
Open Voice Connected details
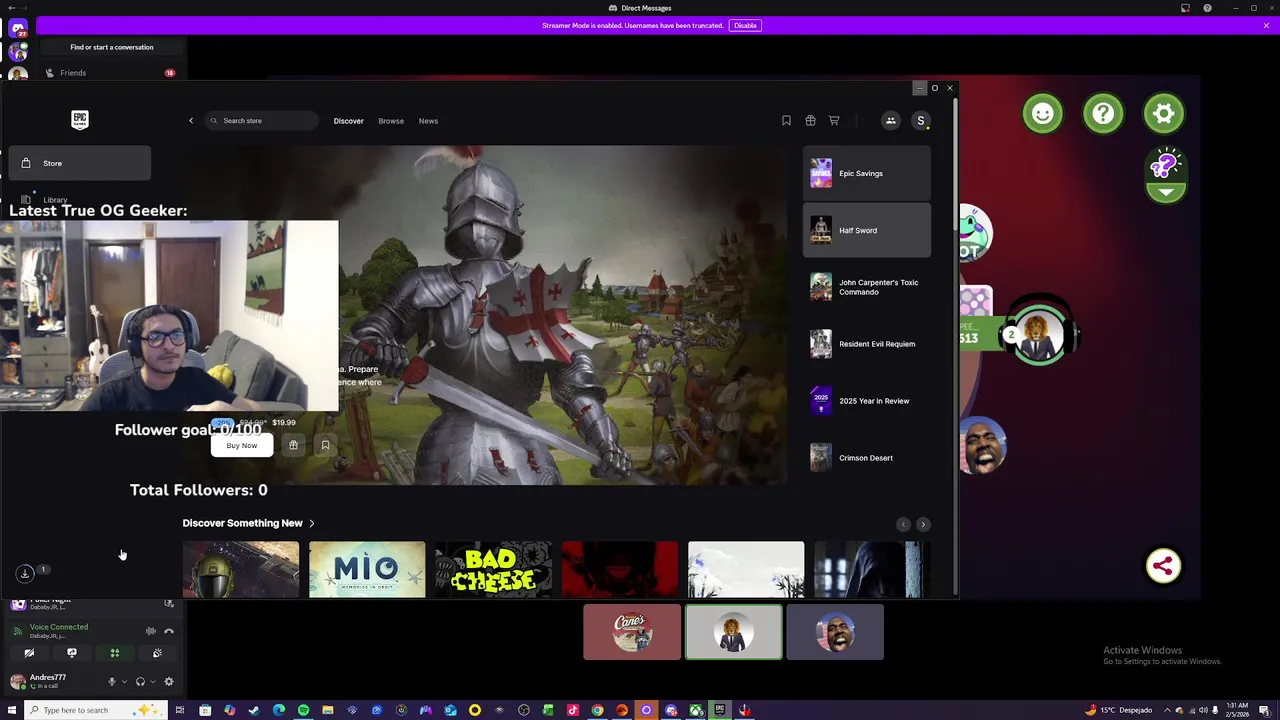59,627
